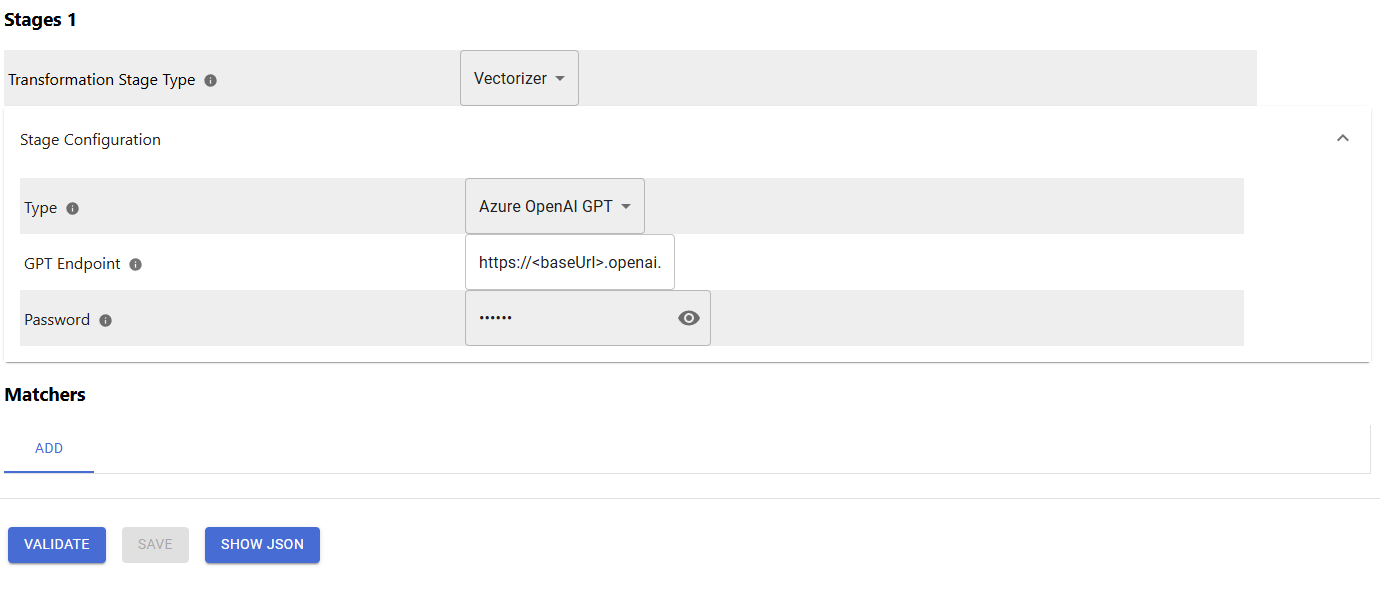Open the Azure OpenAI GPT type dropdown

[555, 206]
